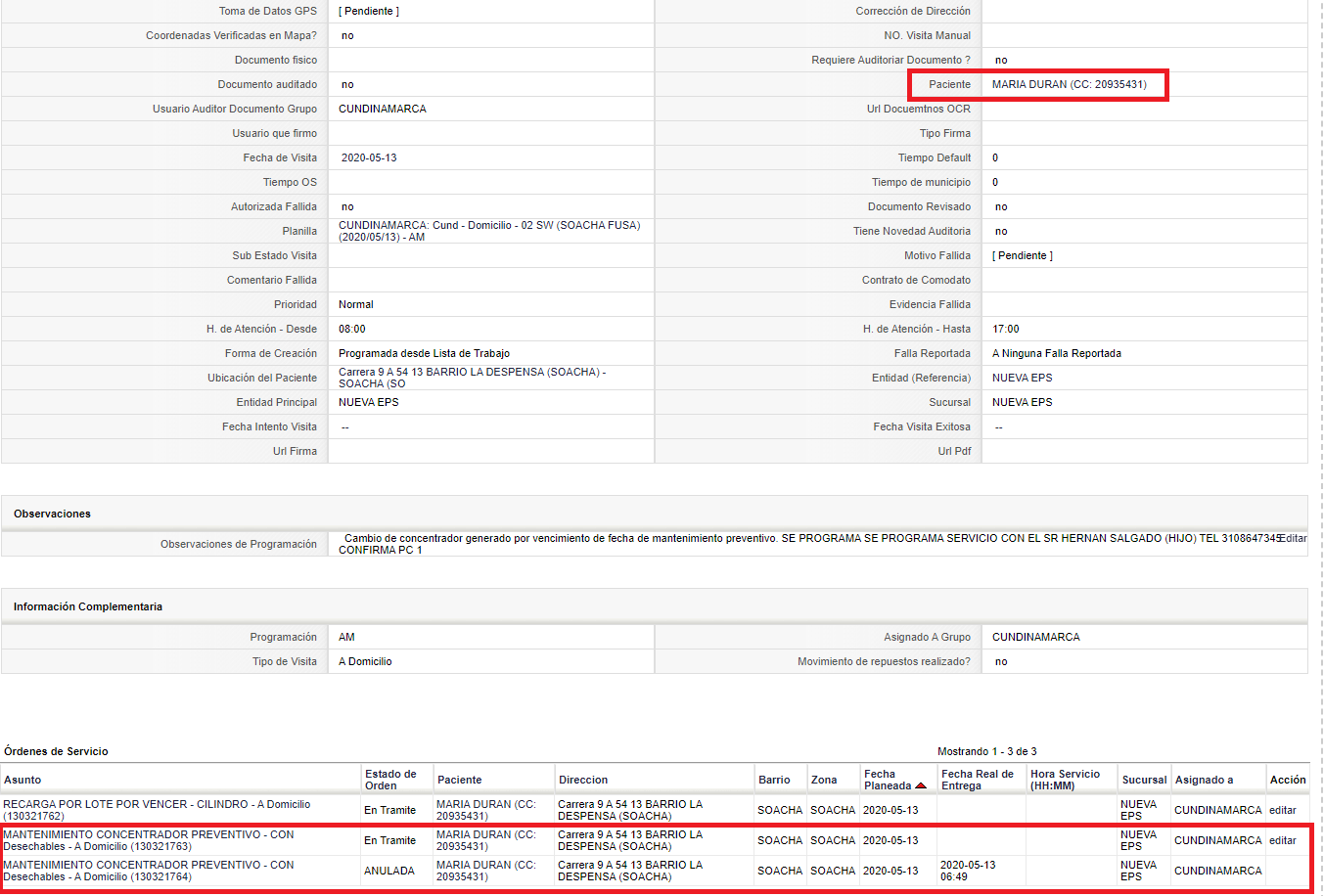Click Forma de Creación value Programada desde Lista de Trabajo
Viewport: 1324px width, 896px height.
click(x=424, y=353)
